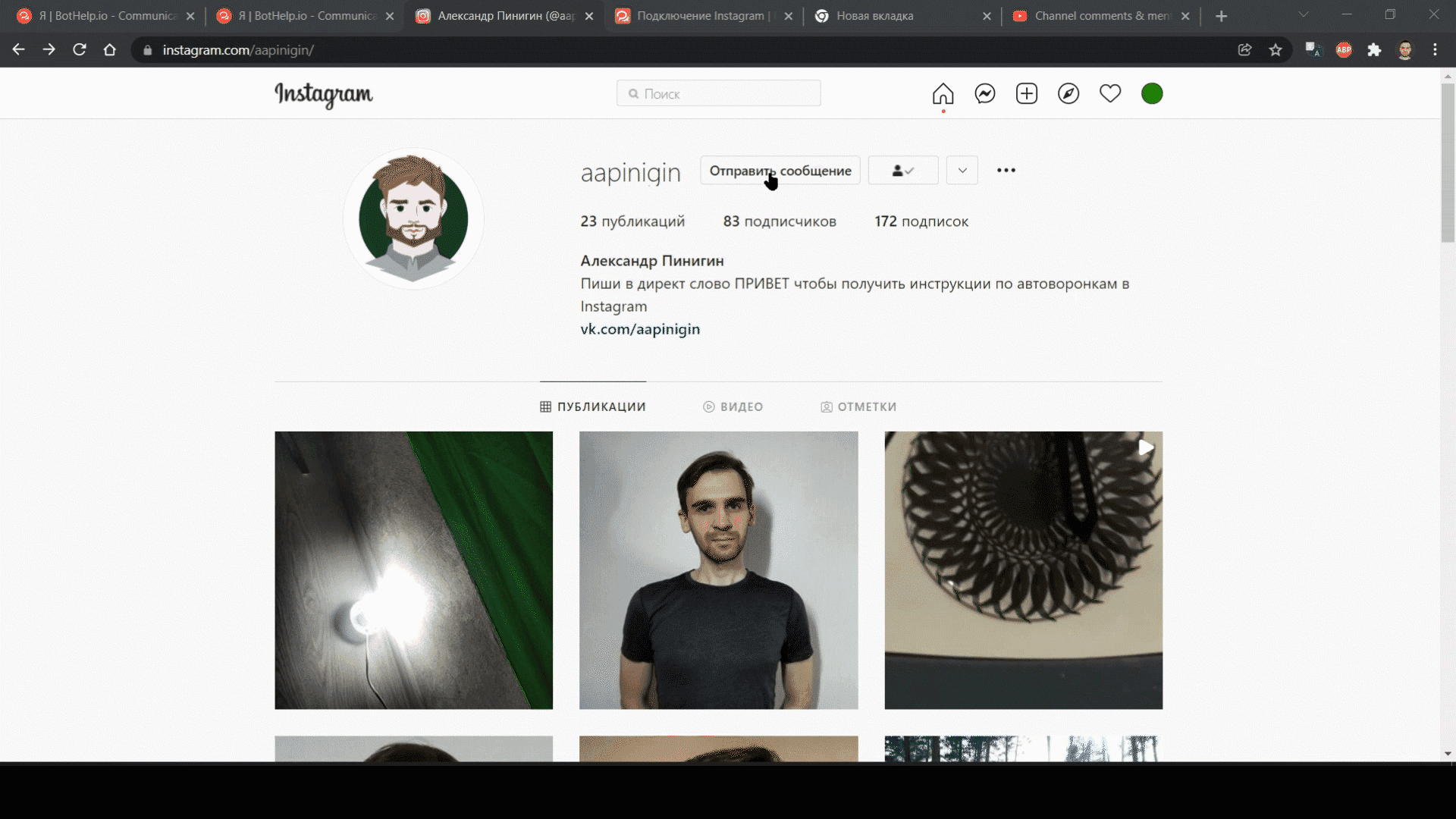Open the browser tab list dropdown arrow

1304,14
